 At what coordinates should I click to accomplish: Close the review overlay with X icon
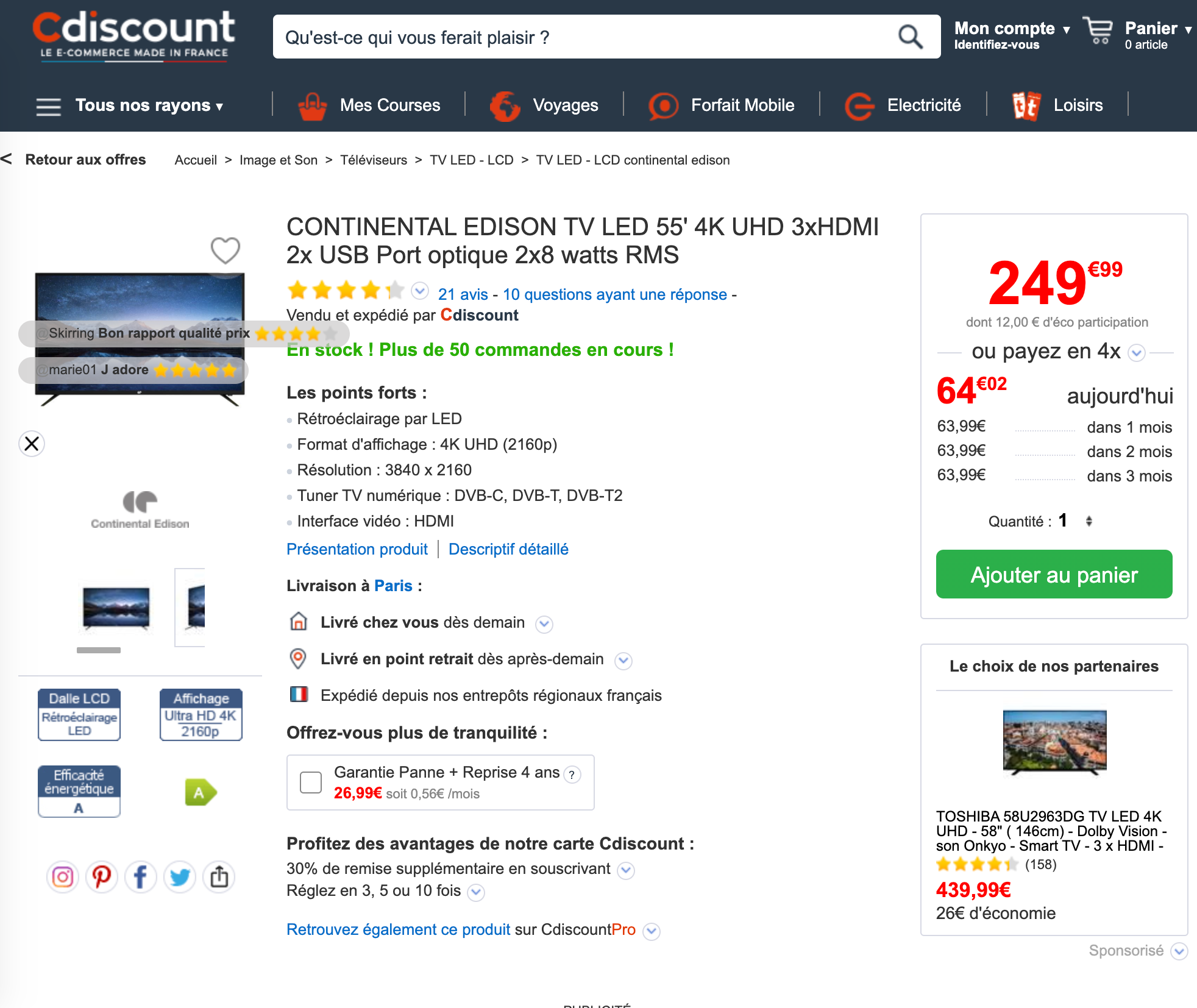click(x=32, y=443)
